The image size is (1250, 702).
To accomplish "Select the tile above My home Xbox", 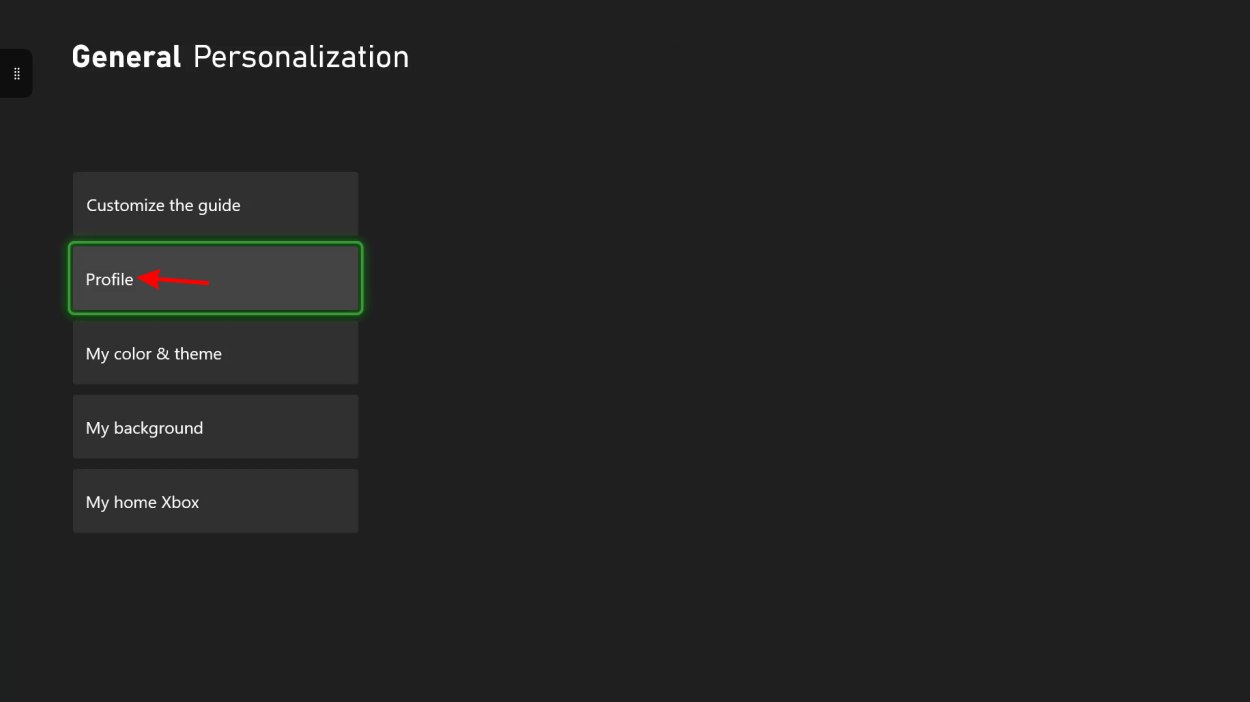I will 215,427.
